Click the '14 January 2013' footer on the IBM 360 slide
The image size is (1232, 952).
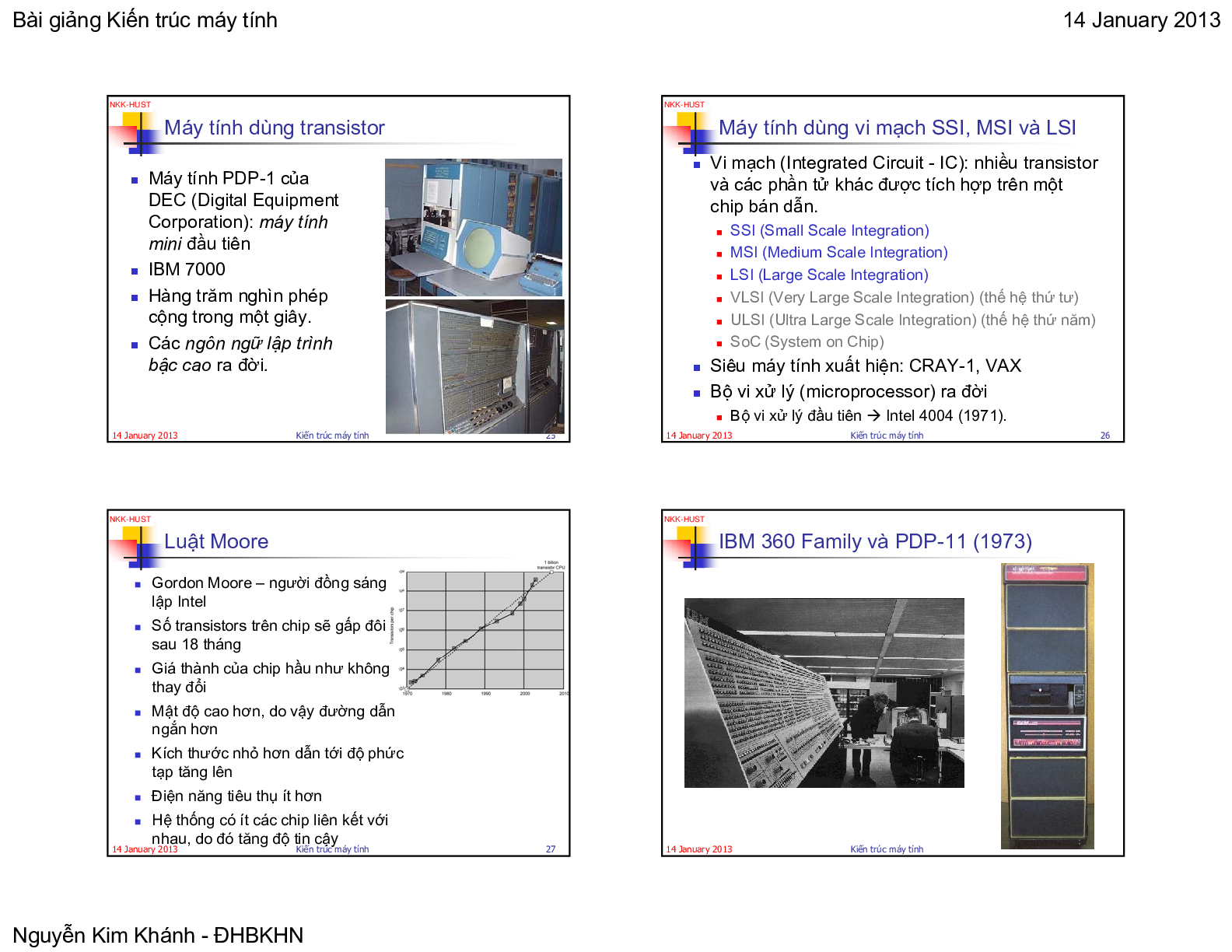699,849
